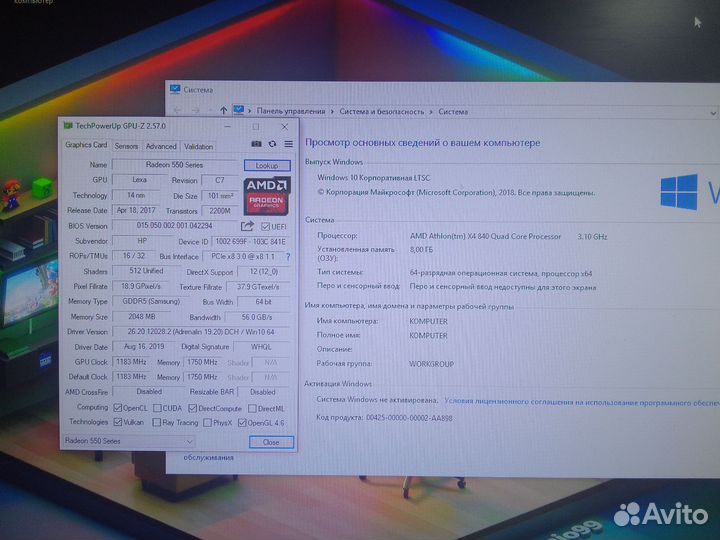720x540 pixels.
Task: Toggle the DirectCompute checkbox
Action: coord(193,408)
